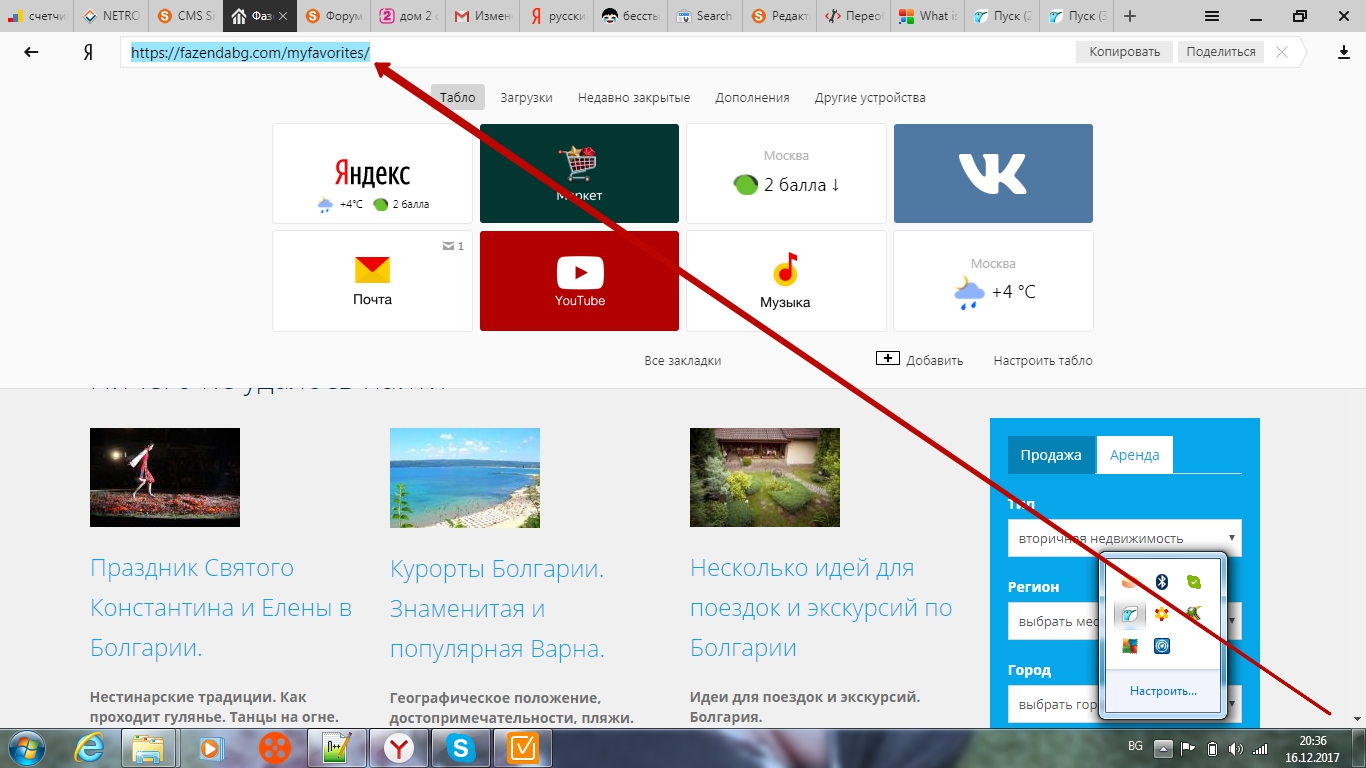1366x768 pixels.
Task: Open the VK tile on the tableau
Action: [x=992, y=173]
